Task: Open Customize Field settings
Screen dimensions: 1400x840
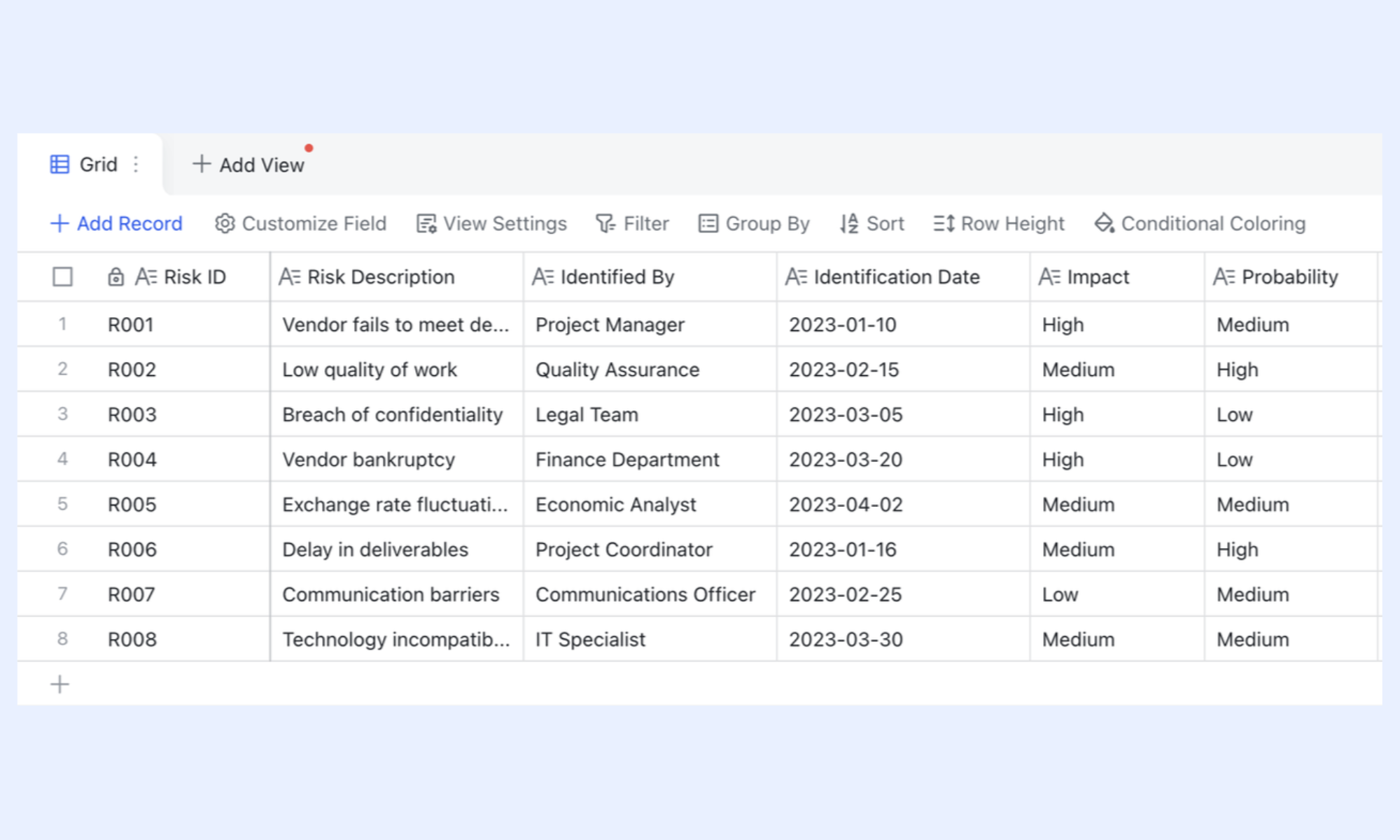Action: pyautogui.click(x=300, y=223)
